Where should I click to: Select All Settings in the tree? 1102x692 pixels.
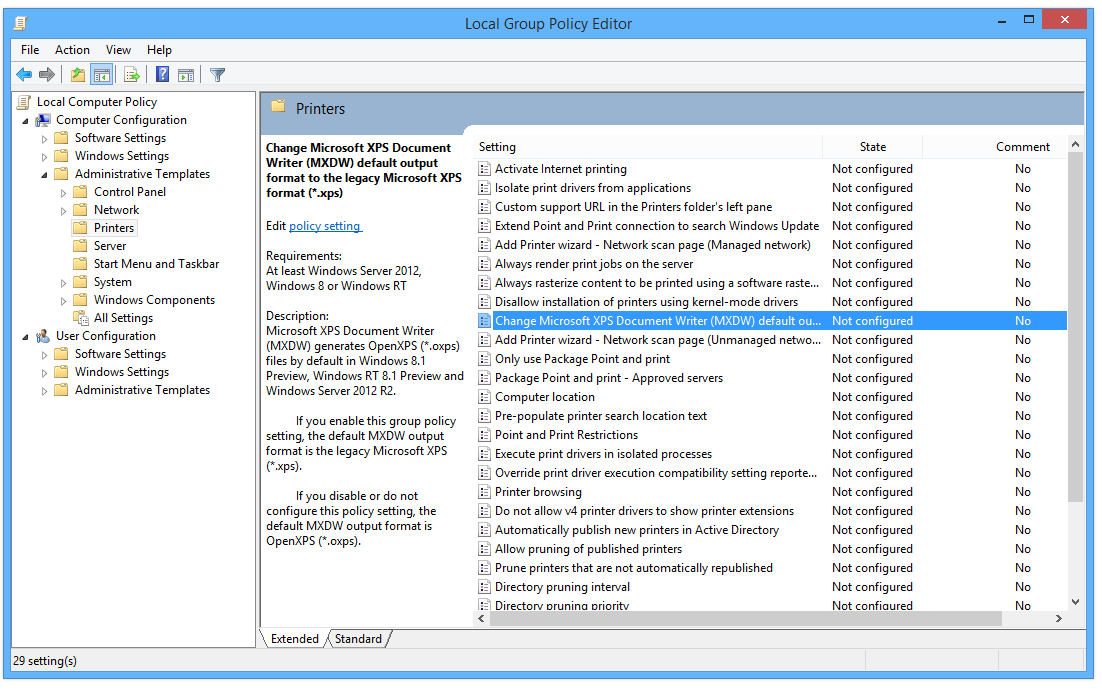124,318
